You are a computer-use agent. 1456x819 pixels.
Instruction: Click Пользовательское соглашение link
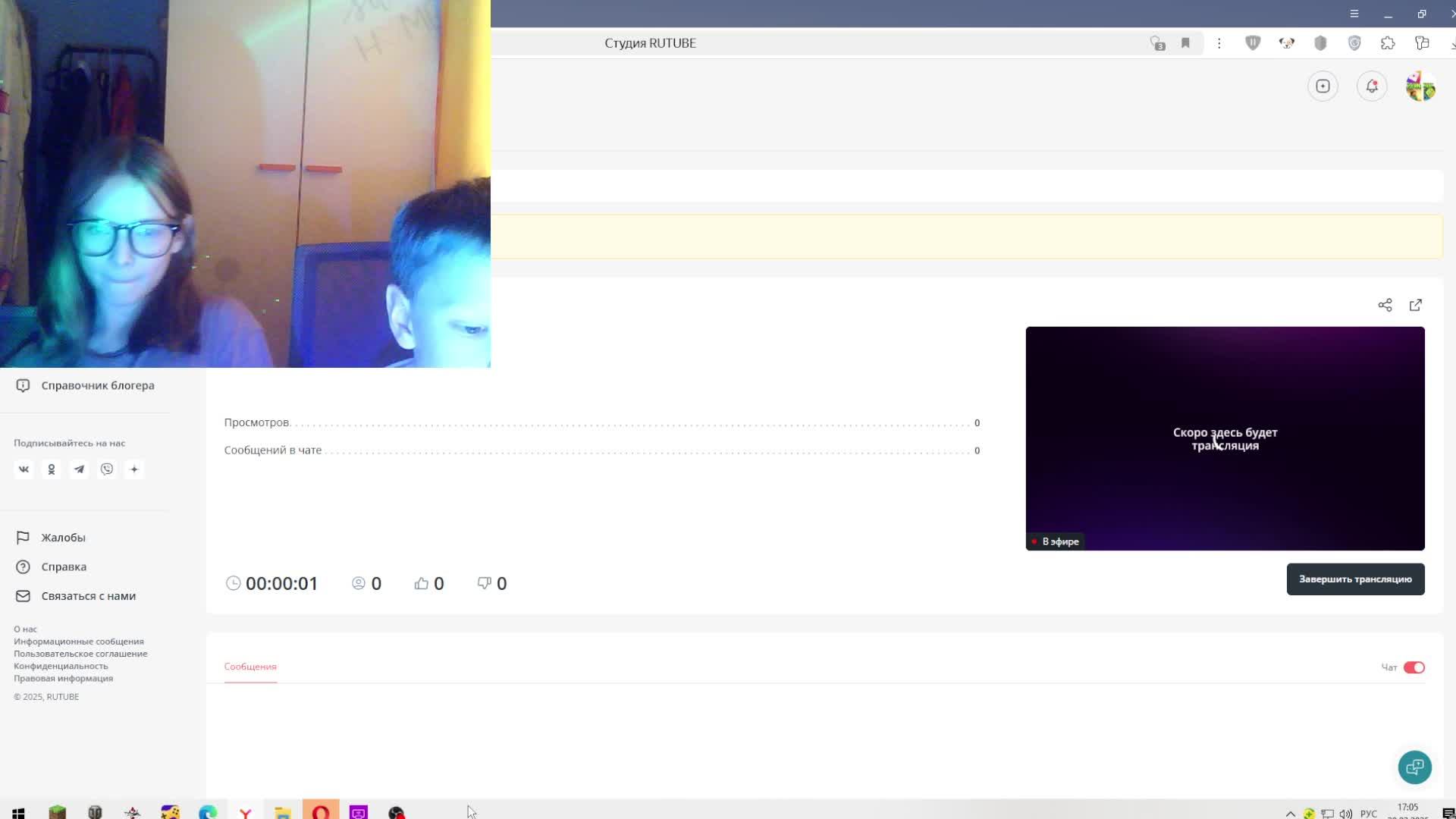click(80, 654)
